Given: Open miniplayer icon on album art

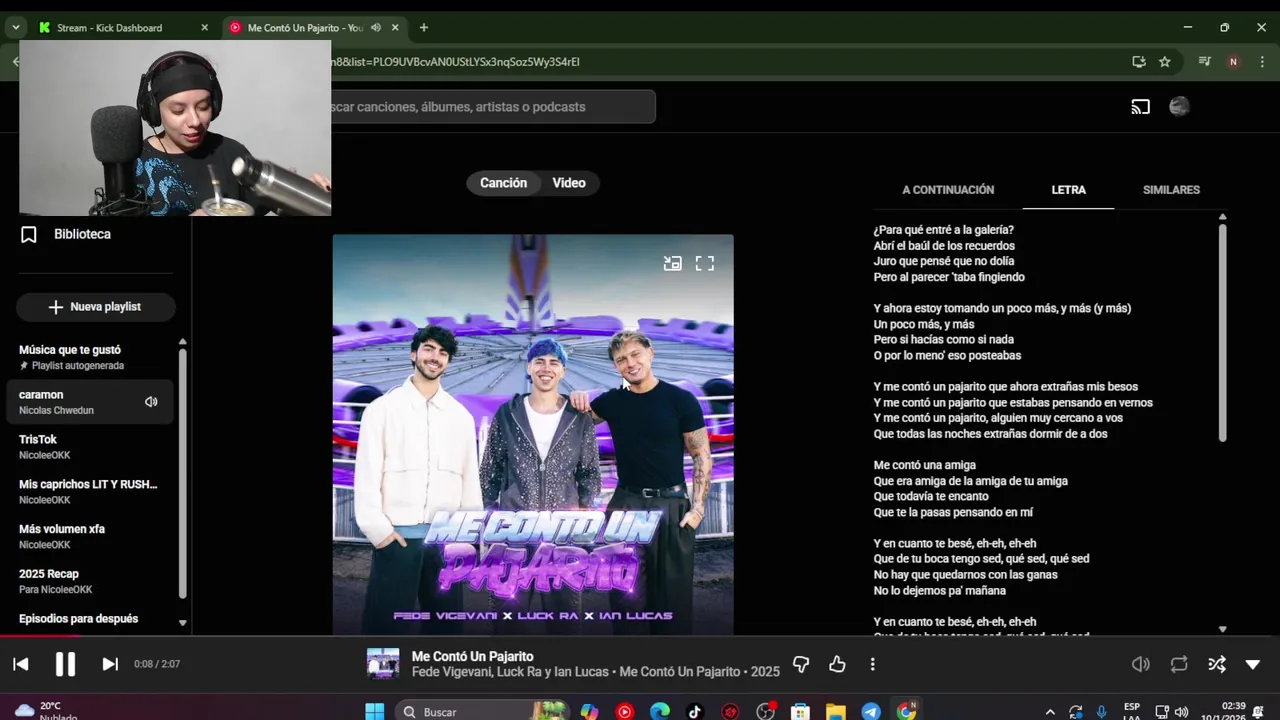Looking at the screenshot, I should (x=673, y=264).
